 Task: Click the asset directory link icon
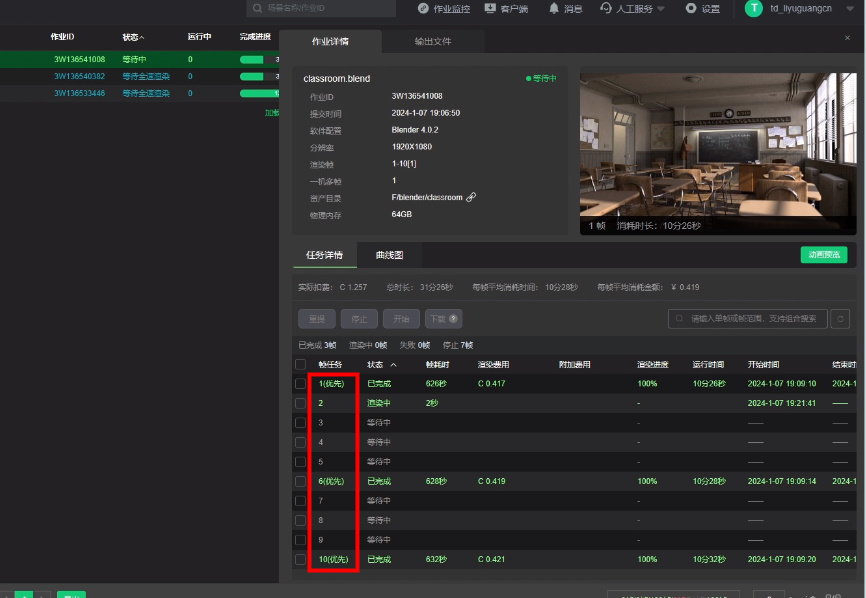(x=471, y=197)
